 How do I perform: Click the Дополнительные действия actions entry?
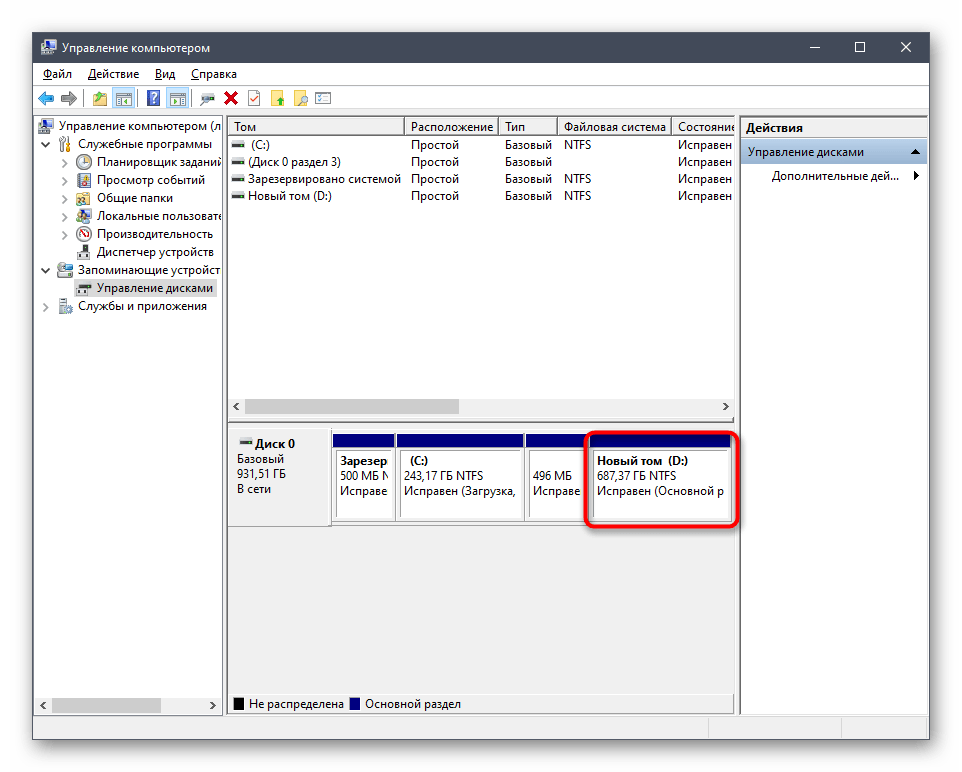834,176
